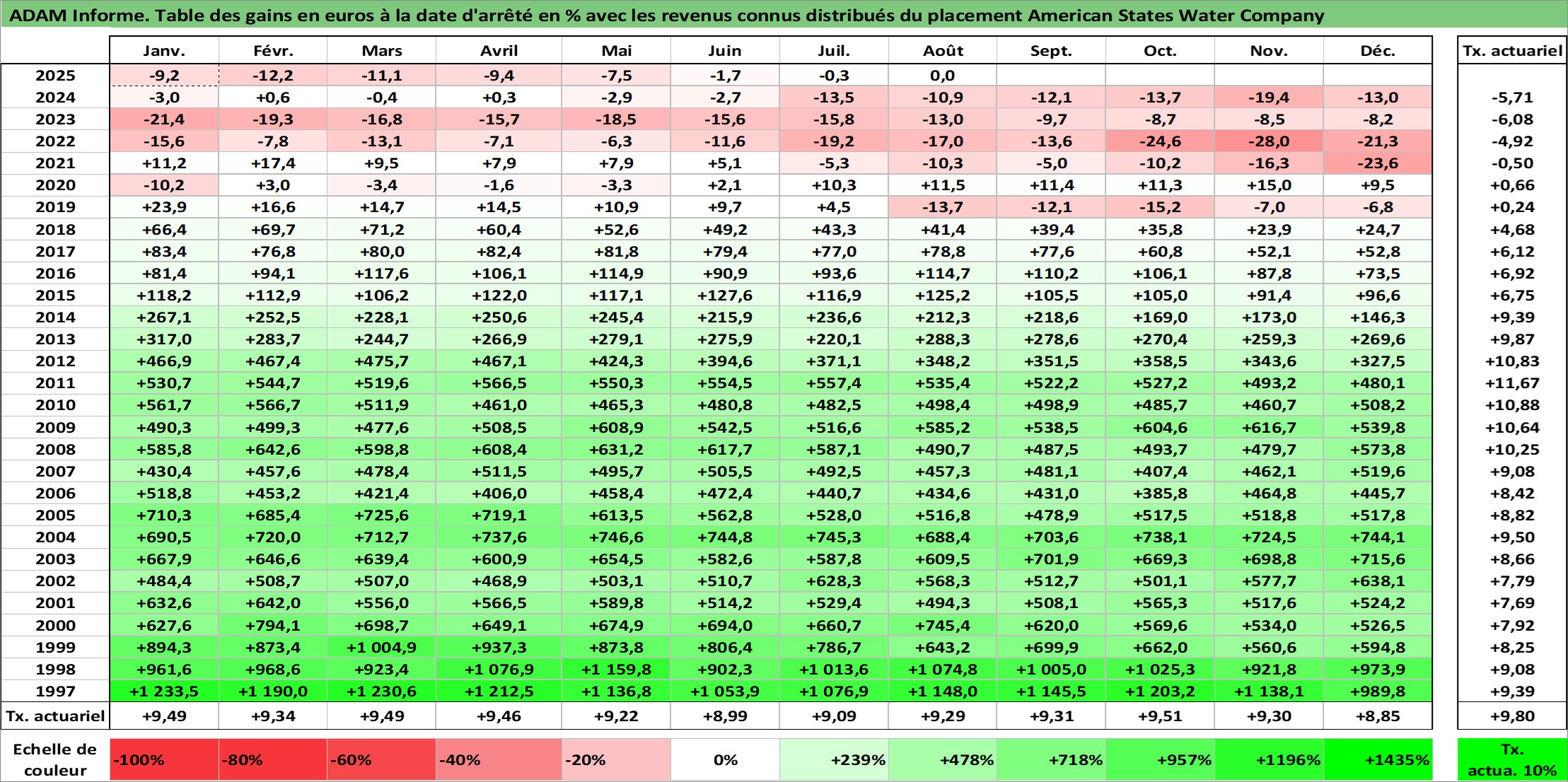Click the ADAM Informe table title
Viewport: 1568px width, 782px height.
(x=666, y=15)
